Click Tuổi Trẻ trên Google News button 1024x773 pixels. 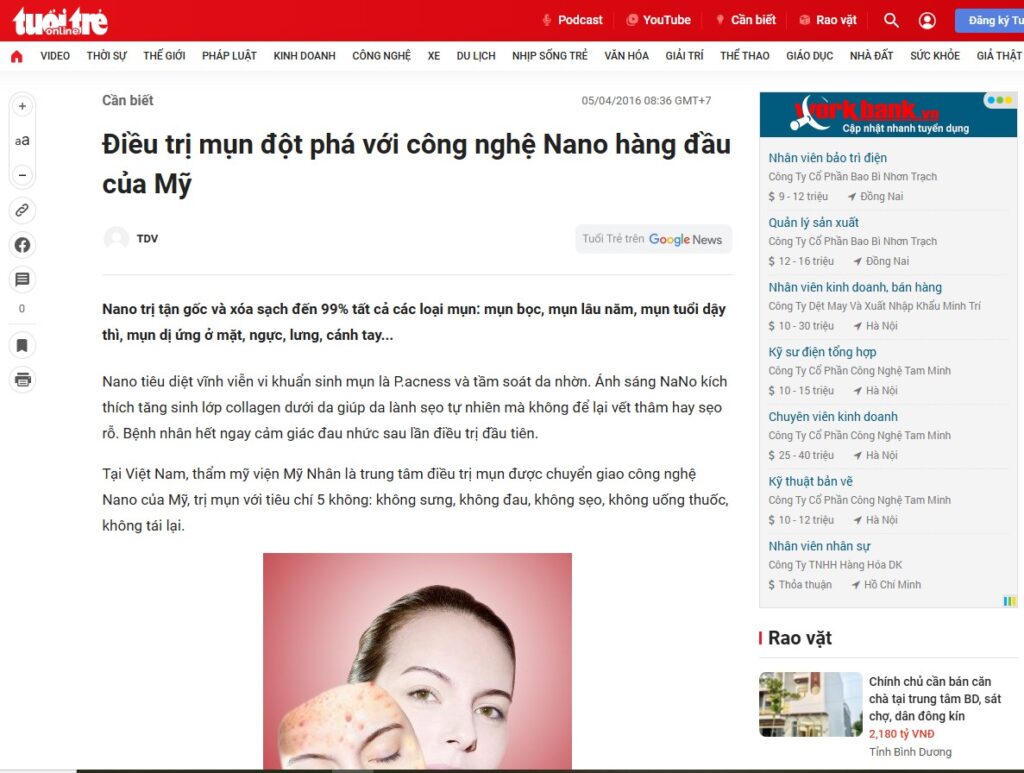click(x=653, y=239)
